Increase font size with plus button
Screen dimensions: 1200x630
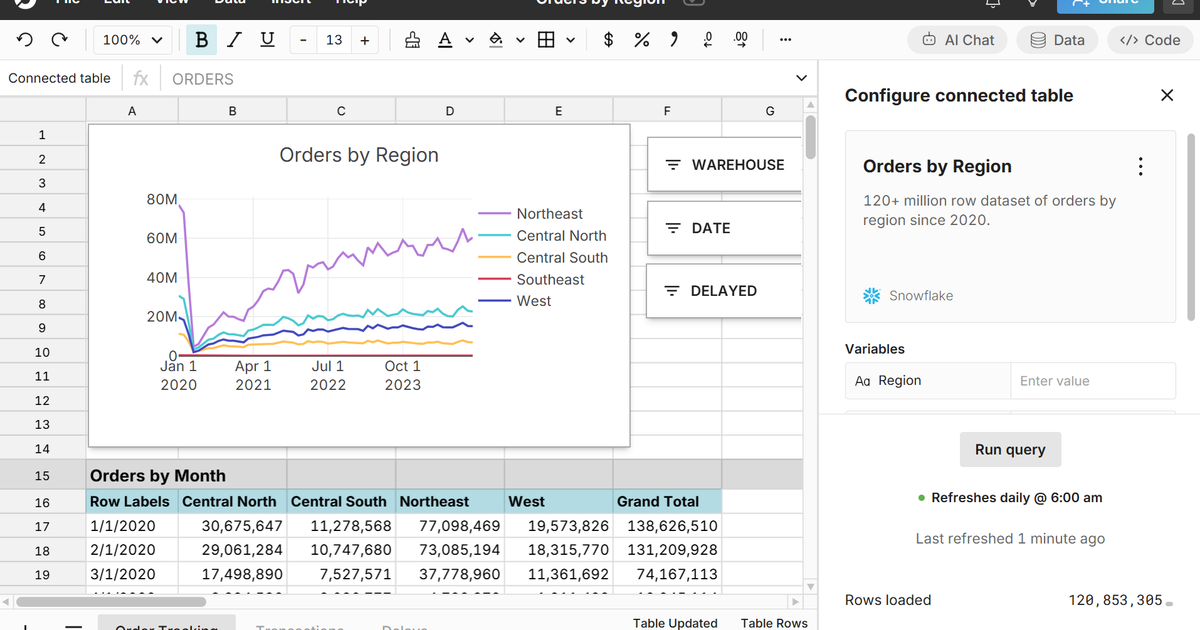(x=365, y=40)
